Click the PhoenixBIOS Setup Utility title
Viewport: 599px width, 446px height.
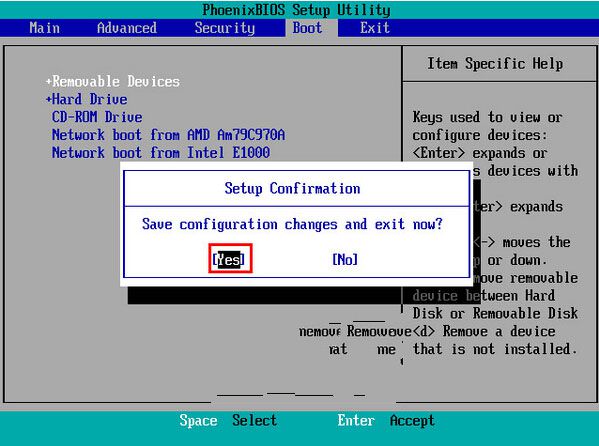click(x=296, y=10)
